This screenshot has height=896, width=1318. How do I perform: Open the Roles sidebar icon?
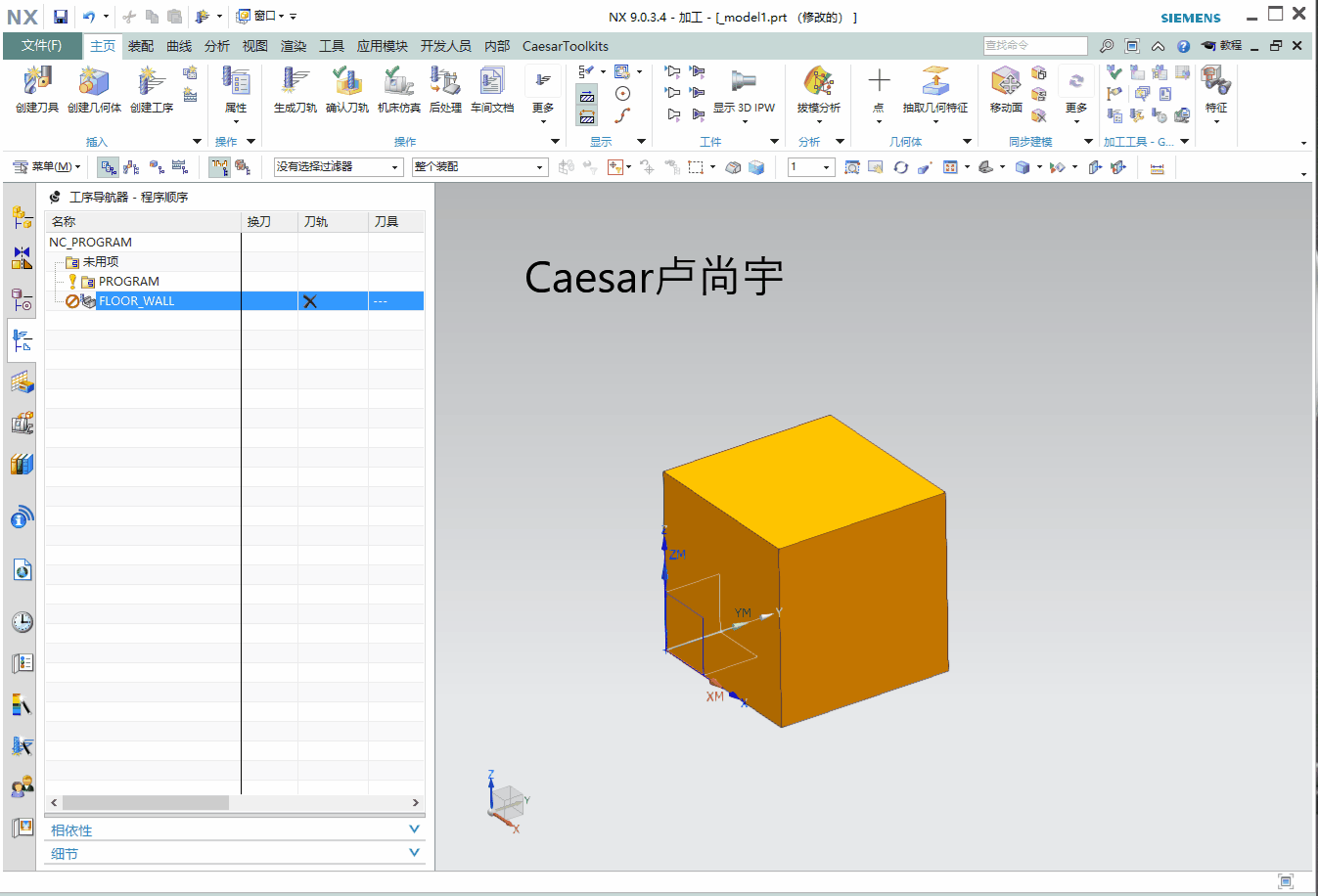tap(22, 786)
